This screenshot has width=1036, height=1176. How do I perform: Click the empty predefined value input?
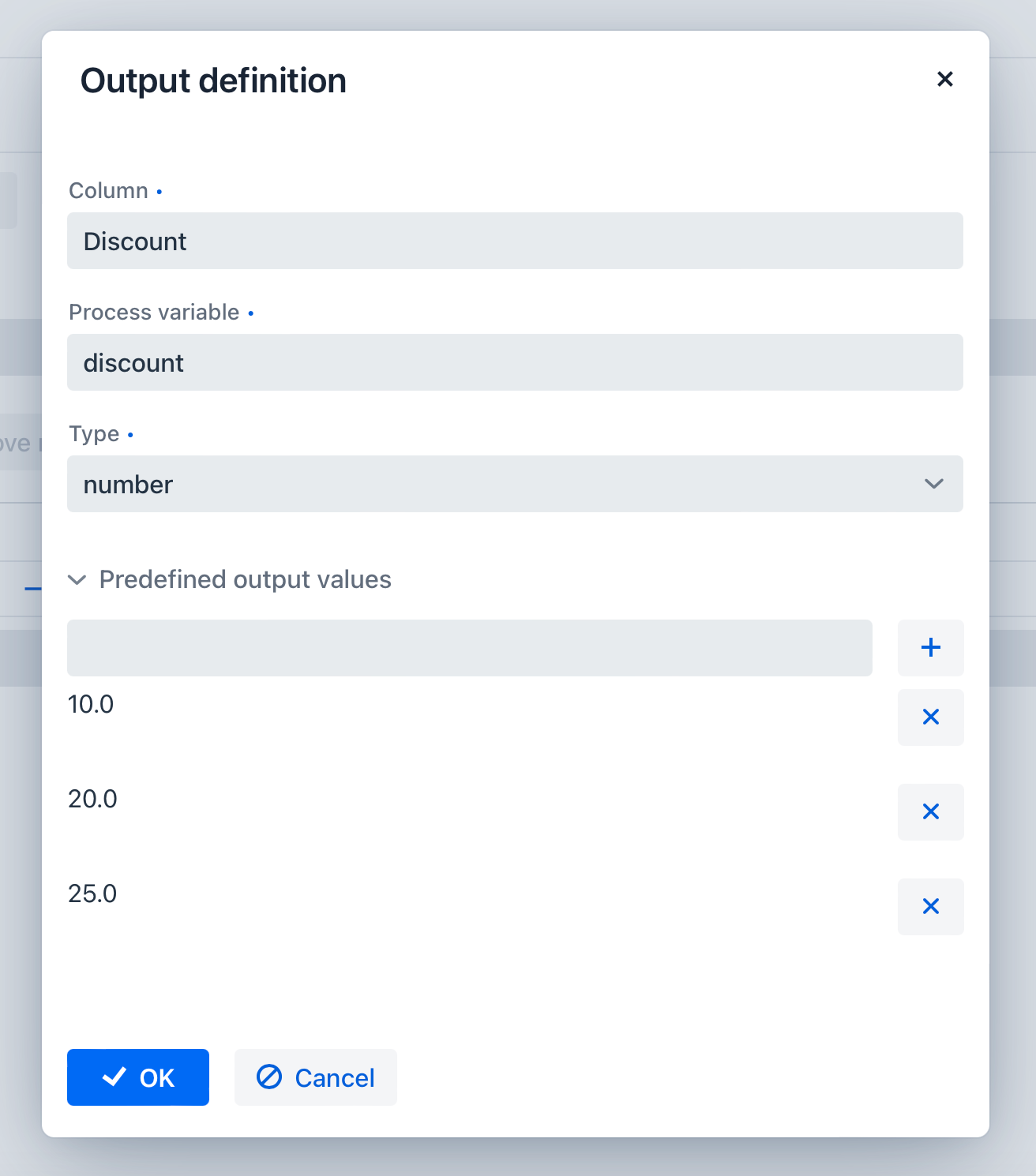tap(469, 647)
